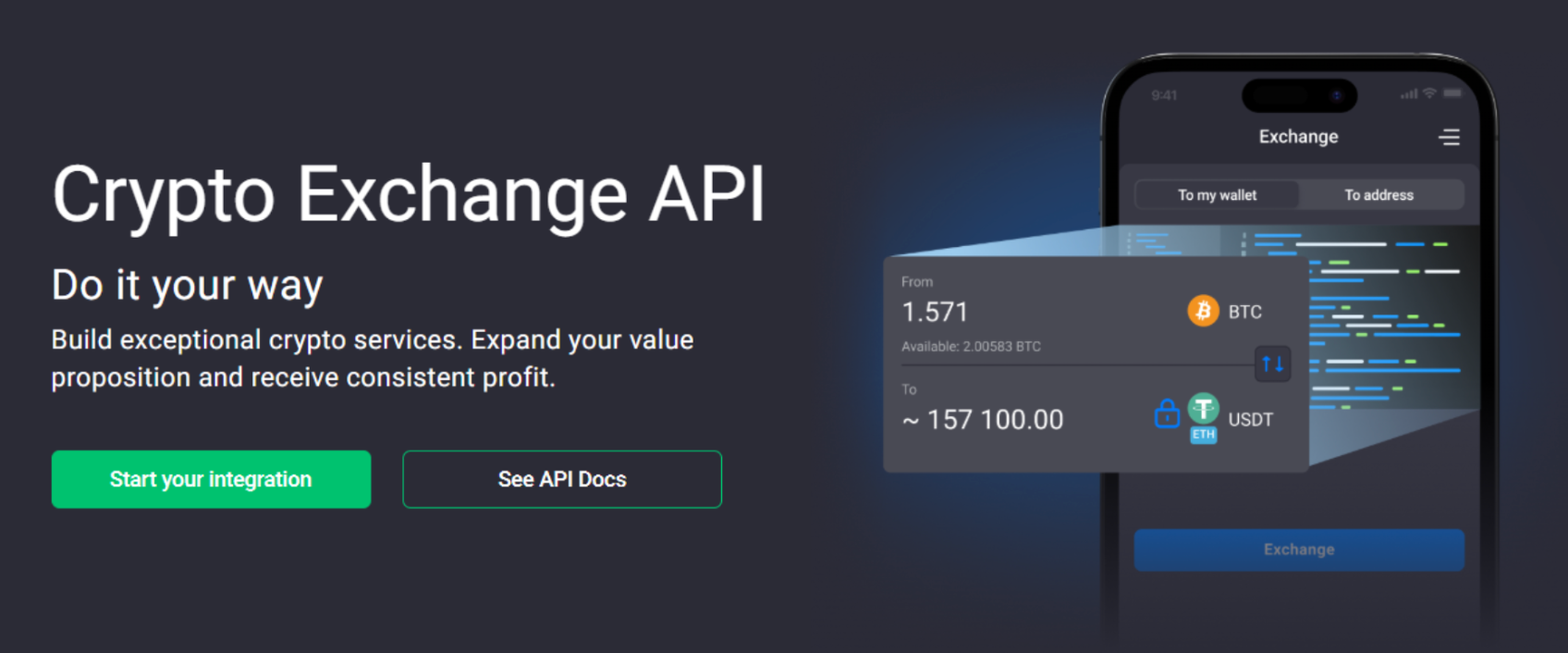Image resolution: width=1568 pixels, height=653 pixels.
Task: Click the To amount 157 100.00 field
Action: [983, 420]
